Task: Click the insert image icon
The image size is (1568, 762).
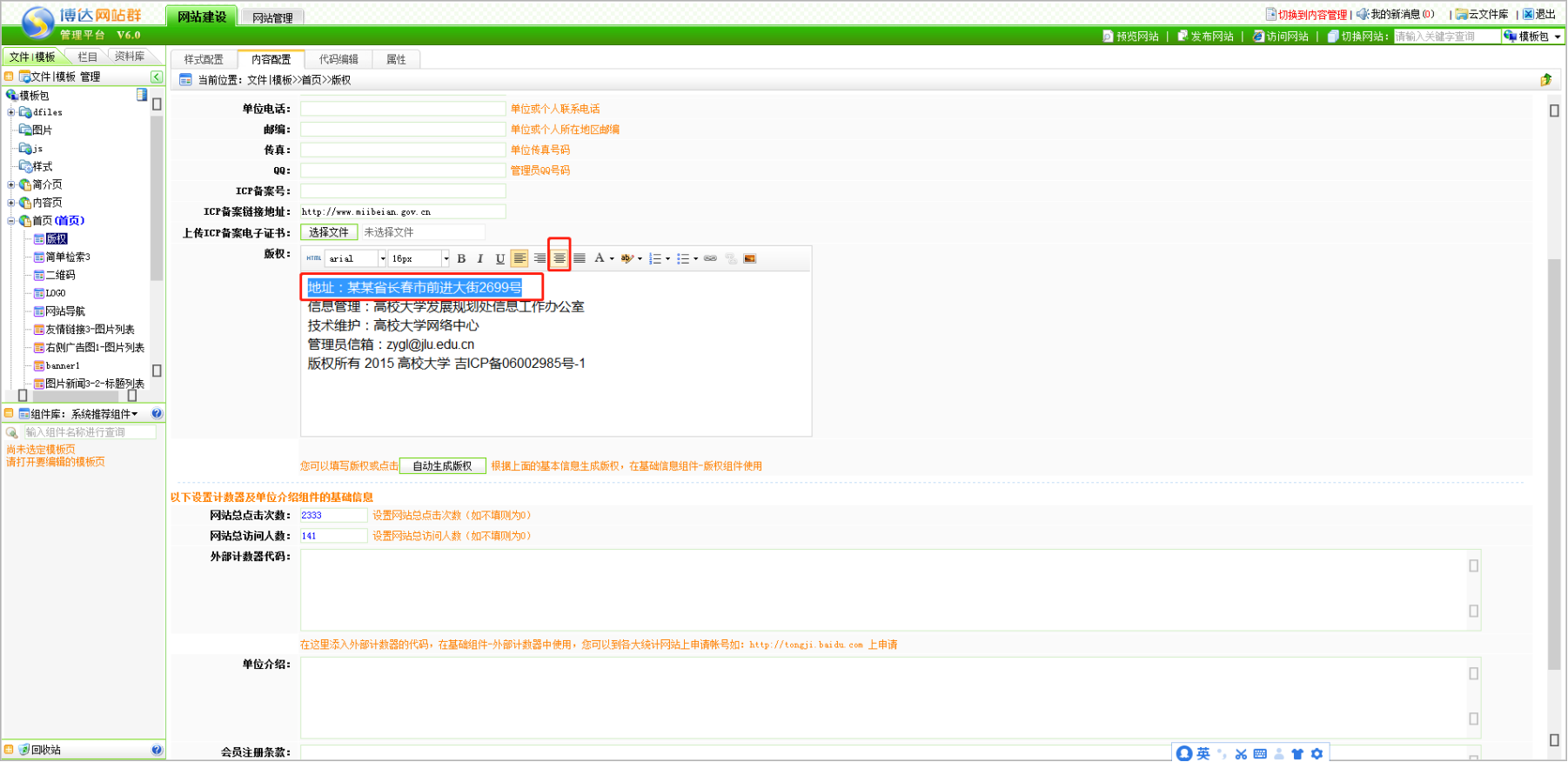Action: pyautogui.click(x=749, y=258)
